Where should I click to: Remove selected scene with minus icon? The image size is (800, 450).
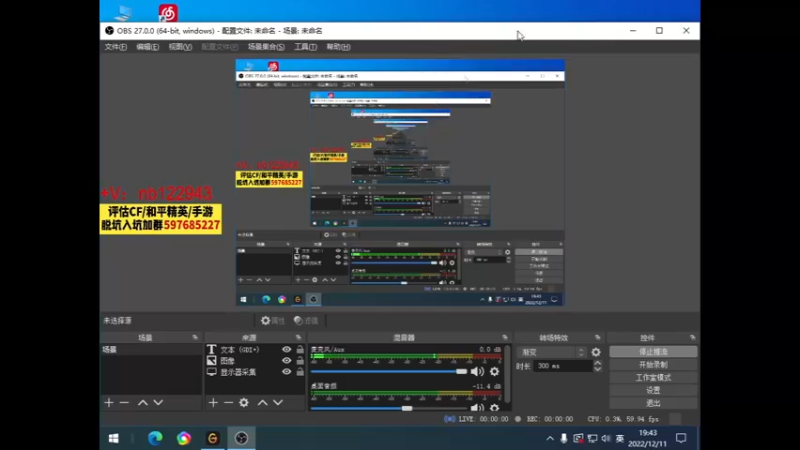pos(124,403)
